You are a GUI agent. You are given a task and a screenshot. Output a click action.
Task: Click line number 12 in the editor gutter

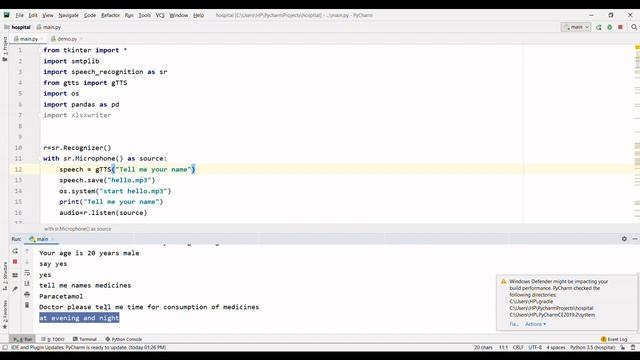pyautogui.click(x=18, y=169)
